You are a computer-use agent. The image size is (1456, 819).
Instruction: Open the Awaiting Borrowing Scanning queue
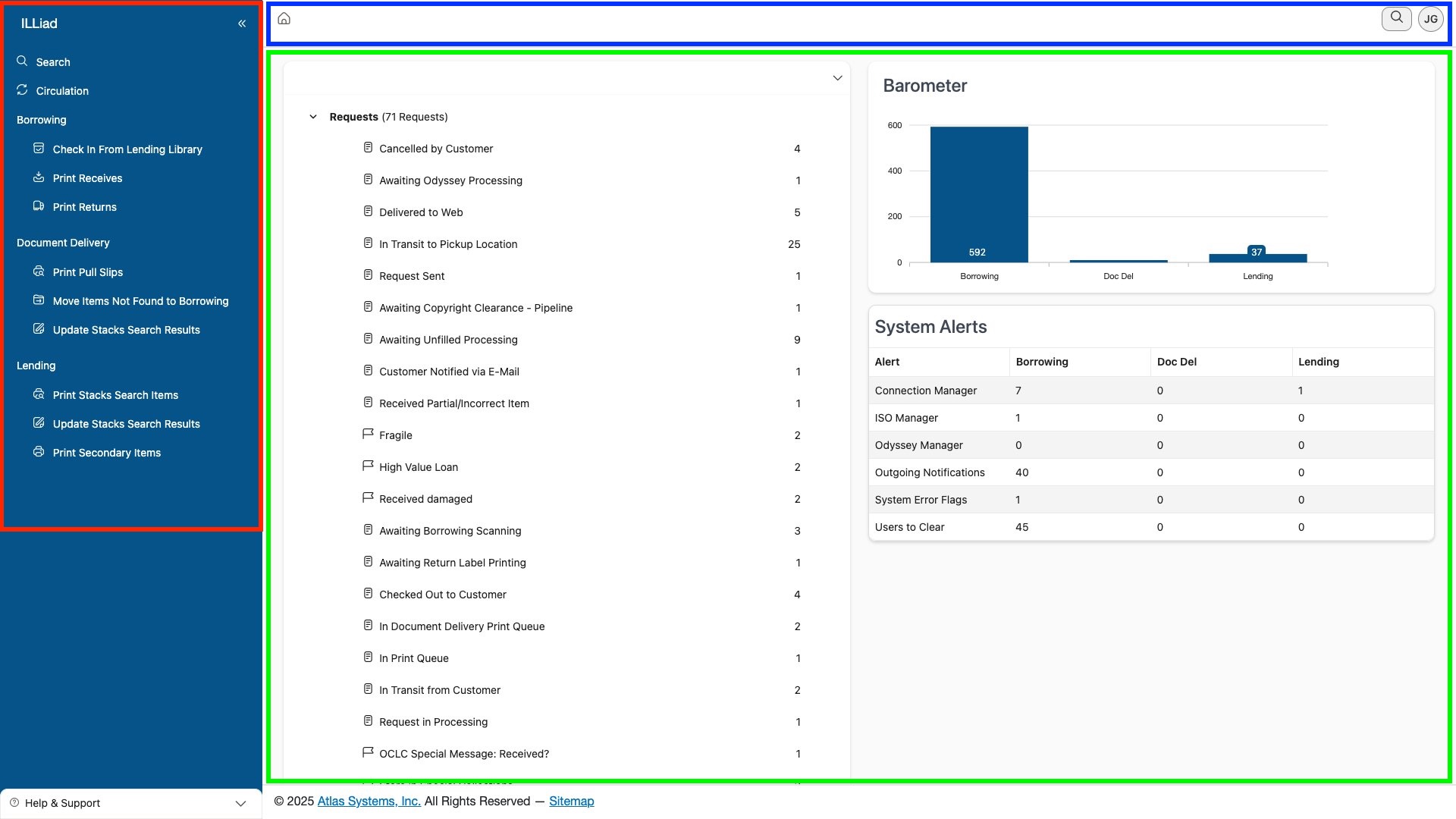pos(450,531)
